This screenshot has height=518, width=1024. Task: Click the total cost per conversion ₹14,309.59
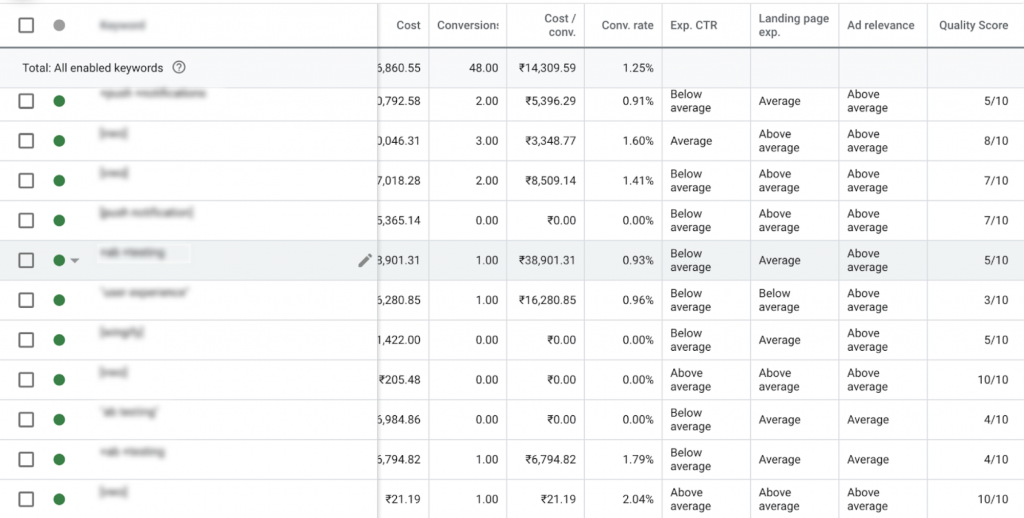tap(547, 67)
